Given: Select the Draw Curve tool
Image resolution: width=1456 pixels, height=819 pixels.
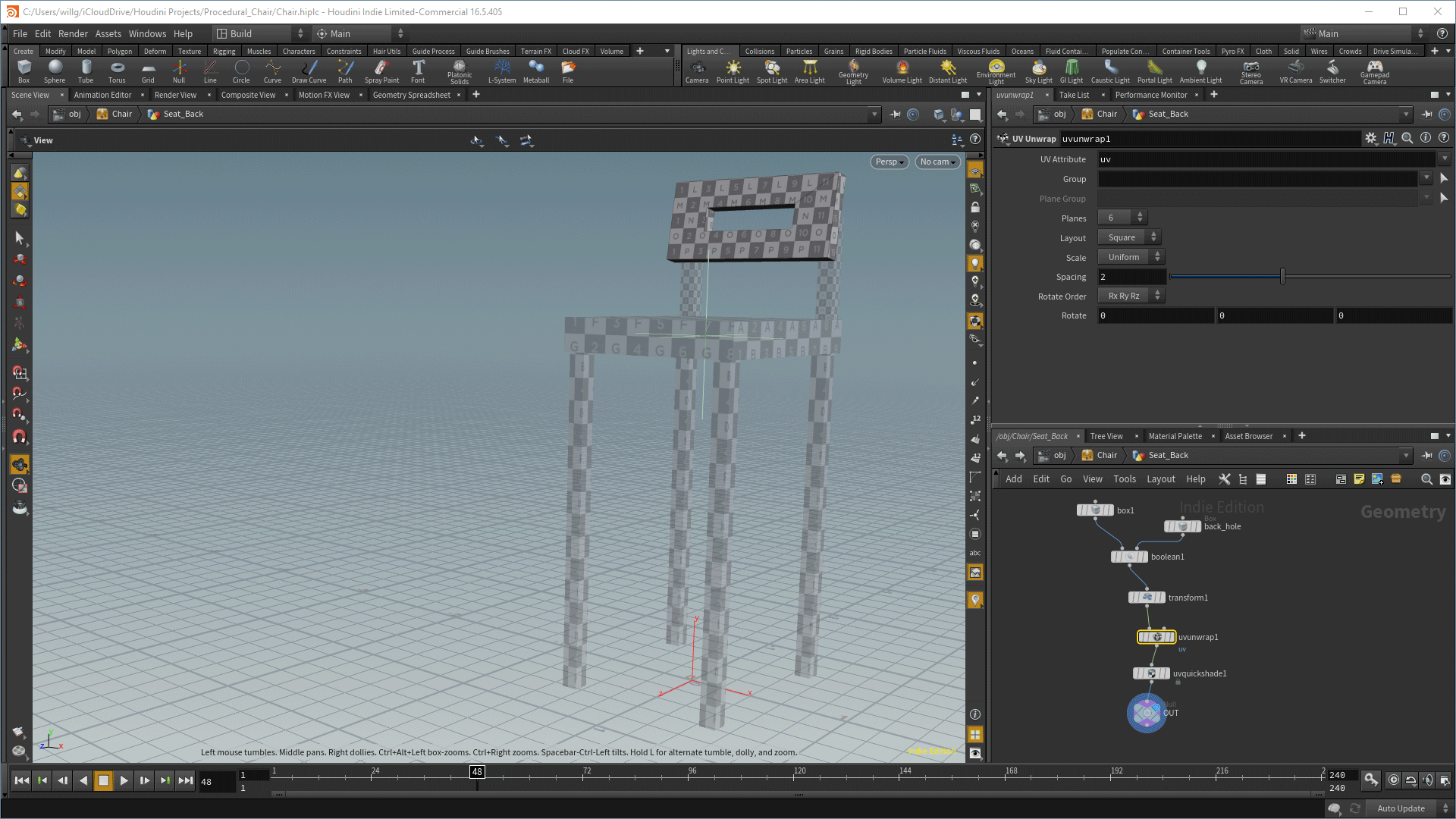Looking at the screenshot, I should point(309,71).
